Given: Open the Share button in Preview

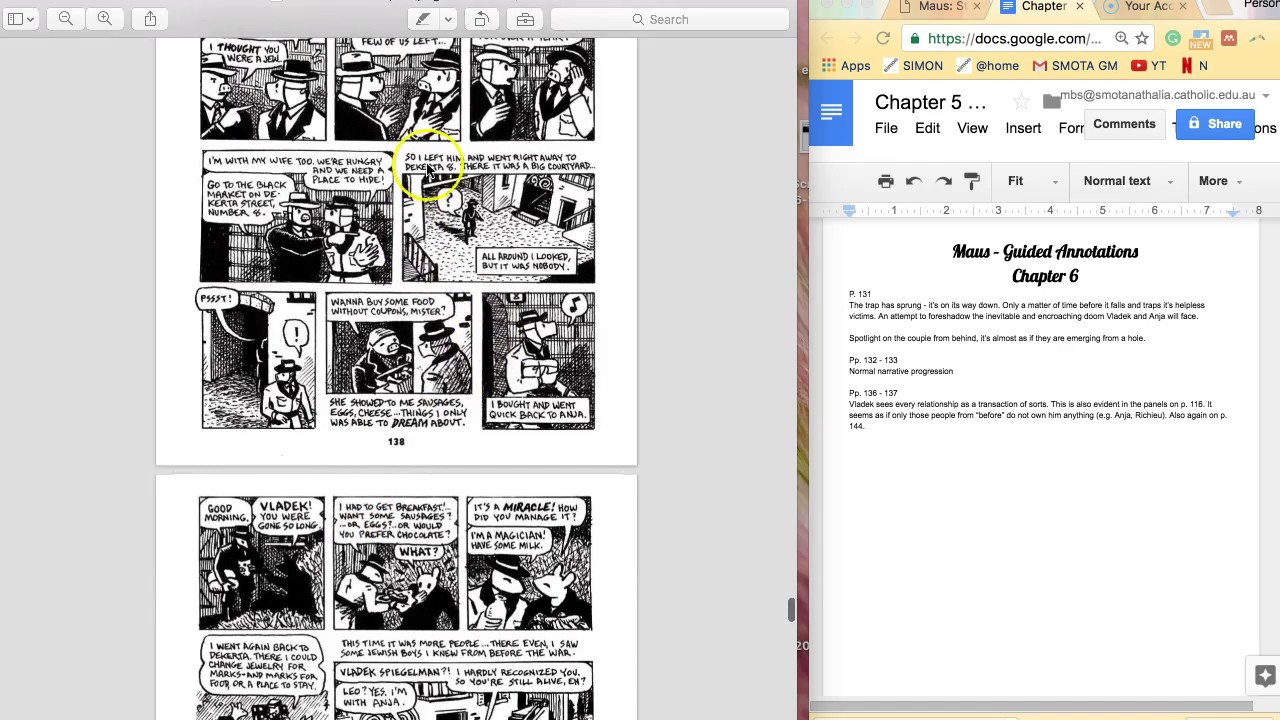Looking at the screenshot, I should point(150,19).
